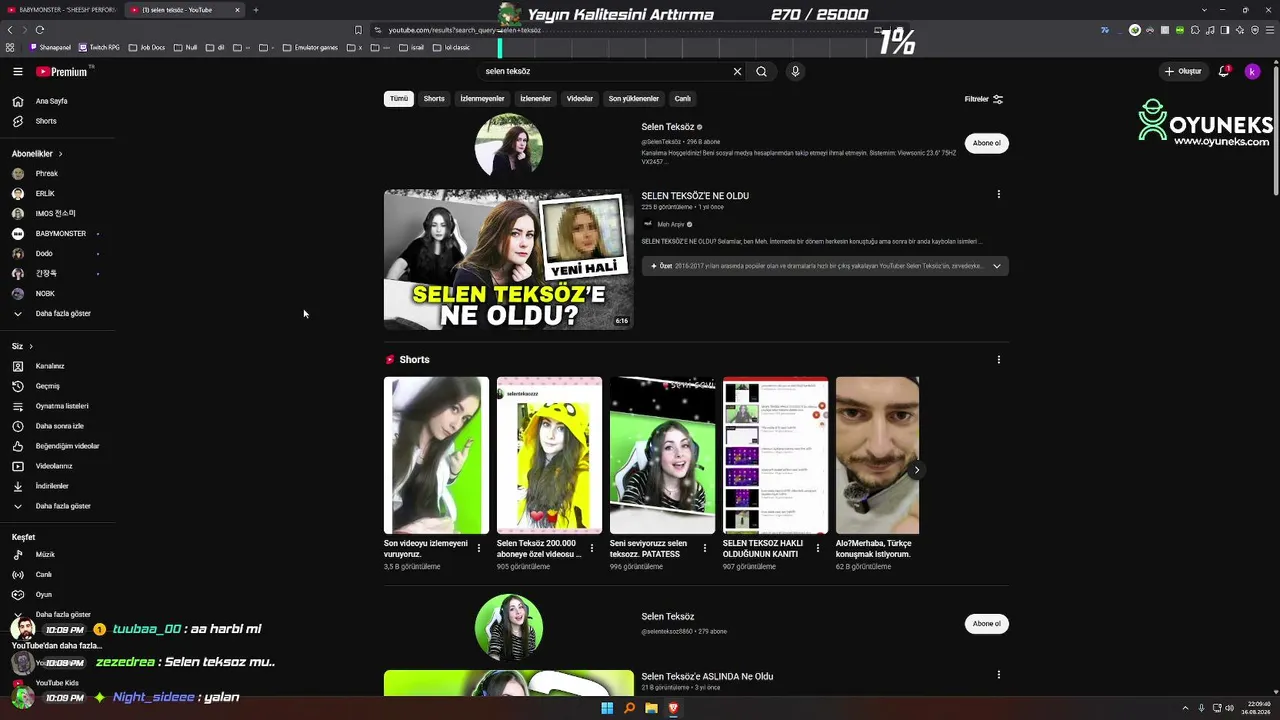1280x720 pixels.
Task: Select the İzlenmeyenler filter chip
Action: [482, 99]
